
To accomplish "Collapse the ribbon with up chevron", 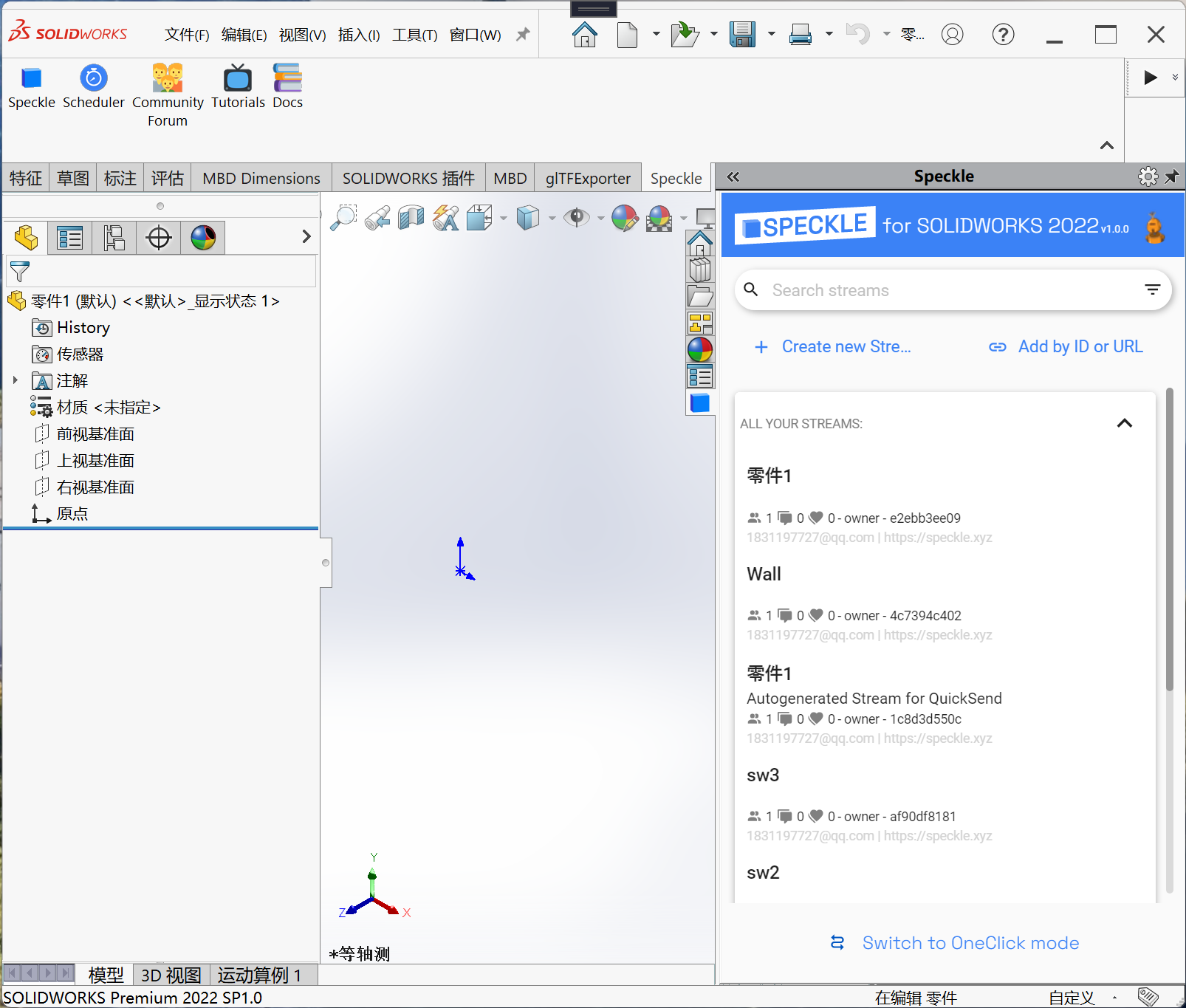I will click(x=1106, y=145).
